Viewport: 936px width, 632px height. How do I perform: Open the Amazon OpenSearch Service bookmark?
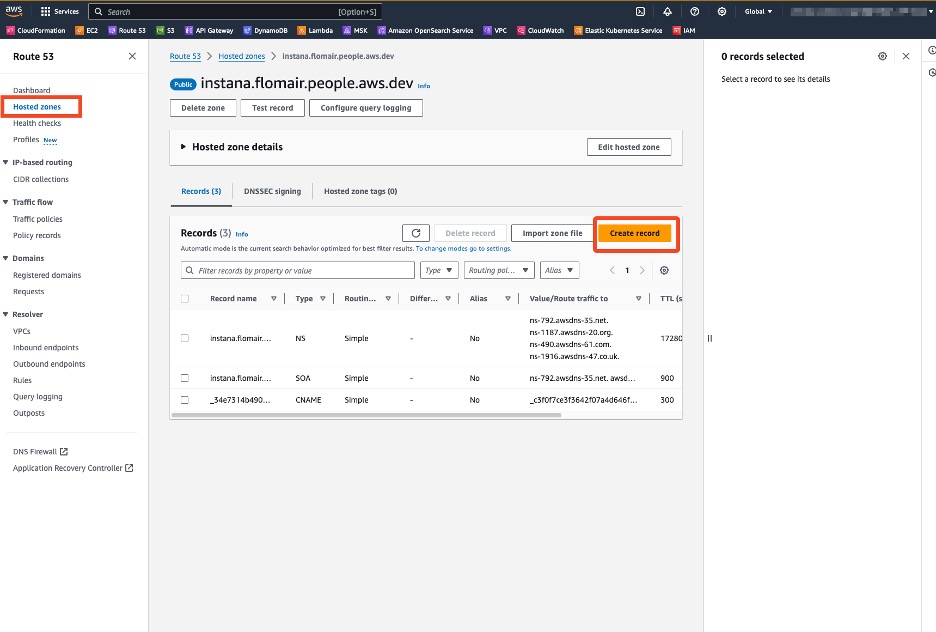425,30
